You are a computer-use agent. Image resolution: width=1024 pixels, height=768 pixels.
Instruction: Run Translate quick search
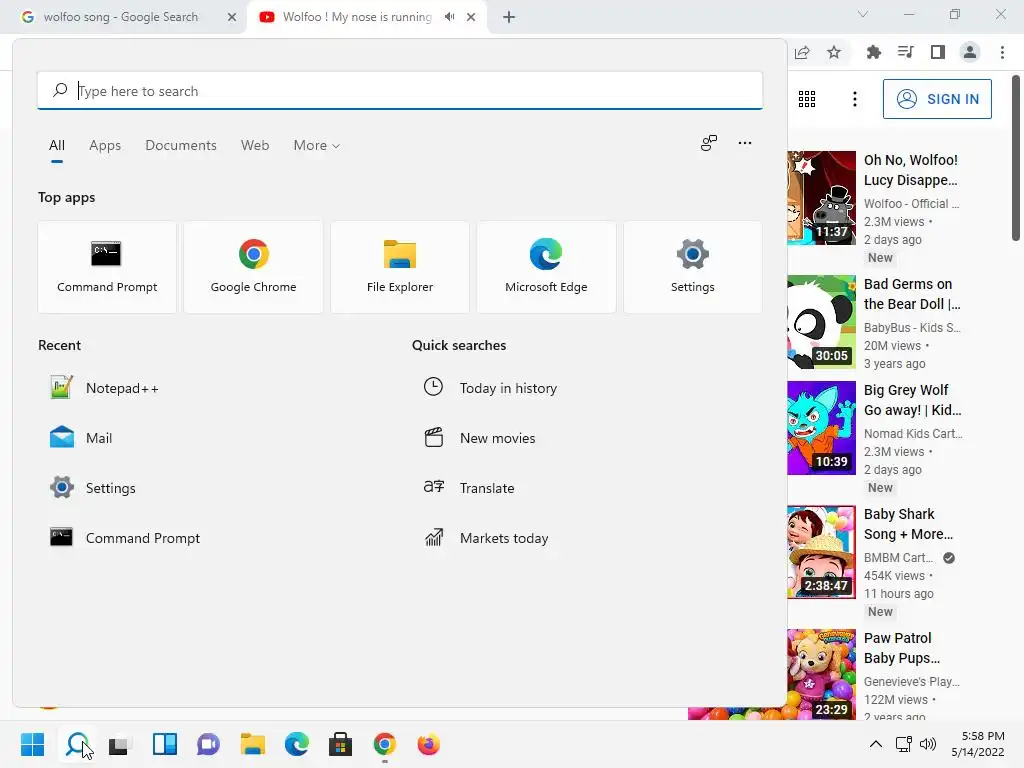(x=469, y=488)
